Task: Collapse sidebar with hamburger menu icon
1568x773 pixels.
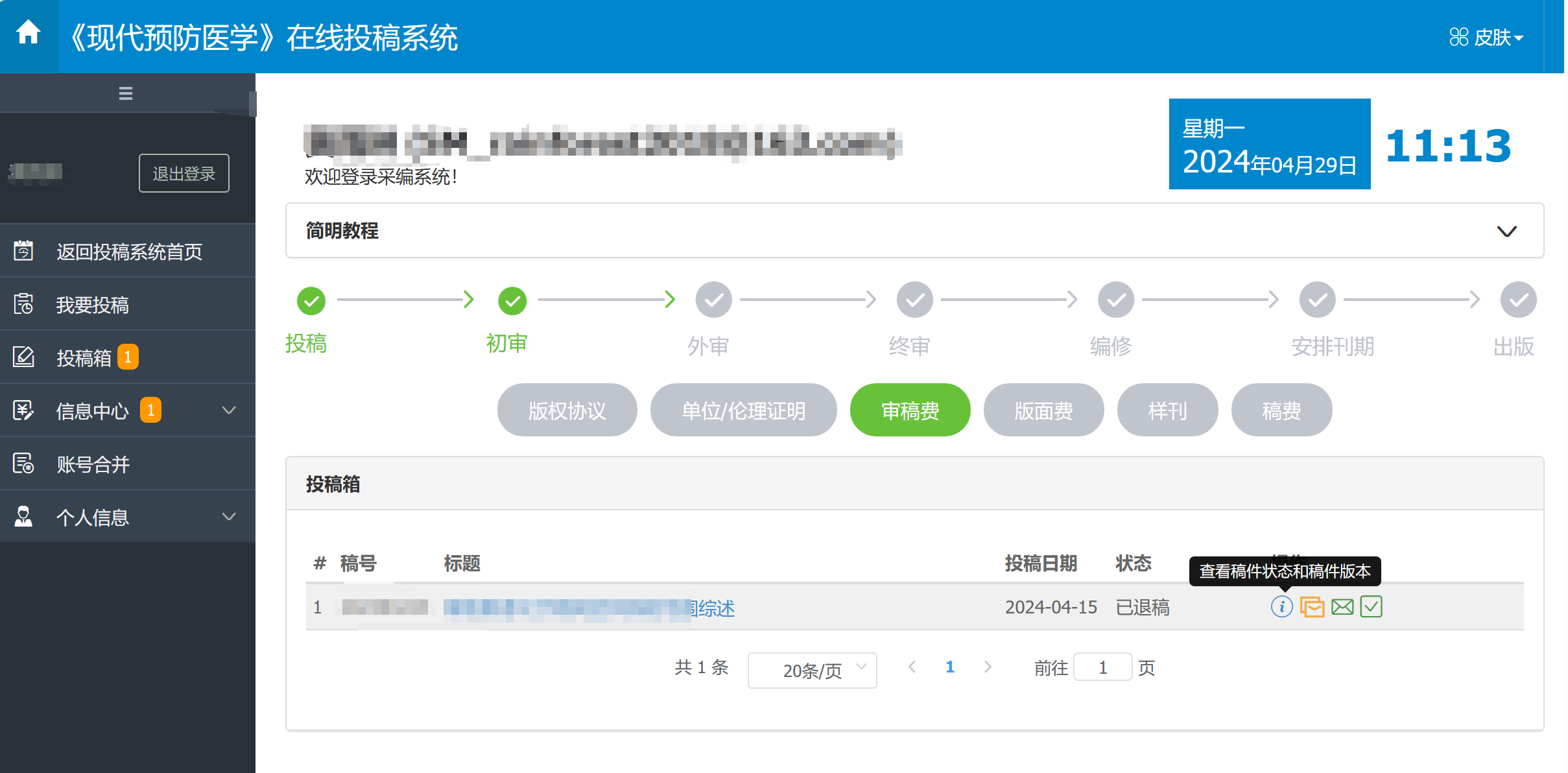Action: coord(126,93)
